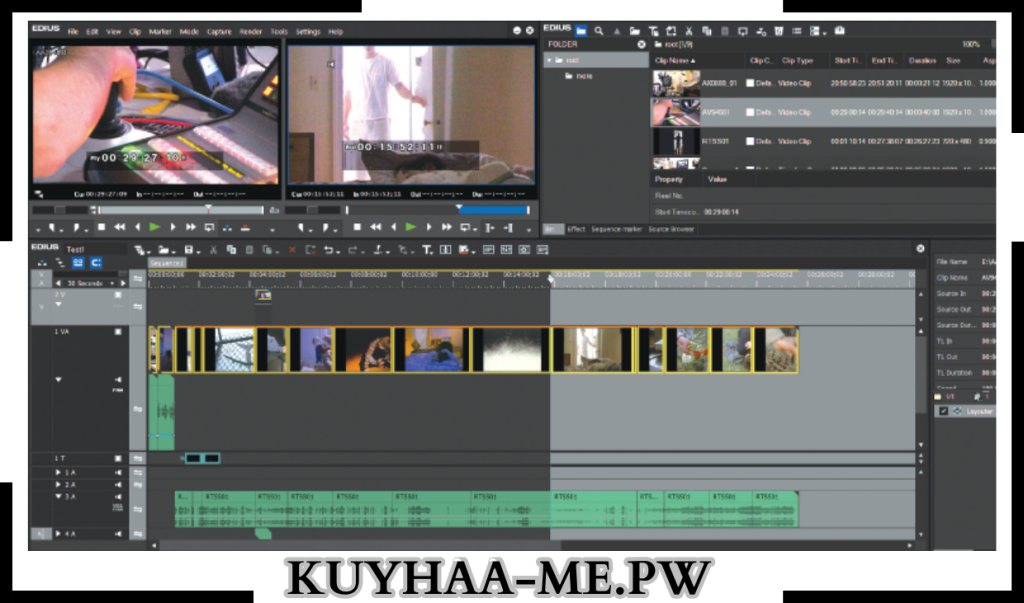The width and height of the screenshot is (1024, 603).
Task: Switch to the Sequence marker tab
Action: [x=616, y=229]
